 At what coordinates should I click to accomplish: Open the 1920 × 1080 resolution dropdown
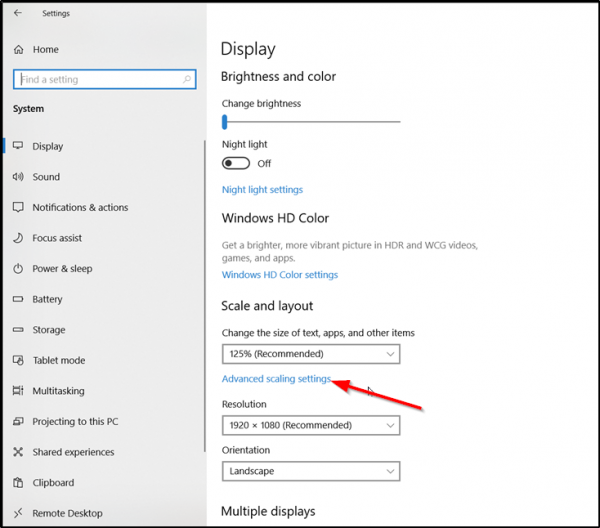click(x=311, y=425)
